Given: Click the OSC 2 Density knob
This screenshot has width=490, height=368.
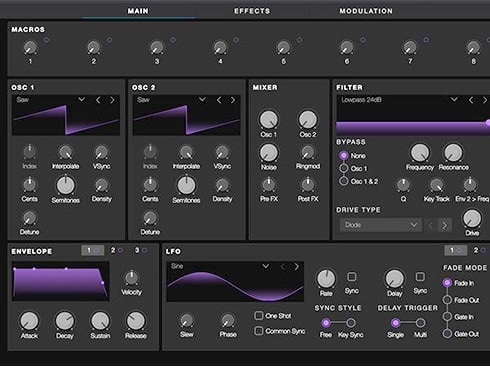Looking at the screenshot, I should point(222,185).
